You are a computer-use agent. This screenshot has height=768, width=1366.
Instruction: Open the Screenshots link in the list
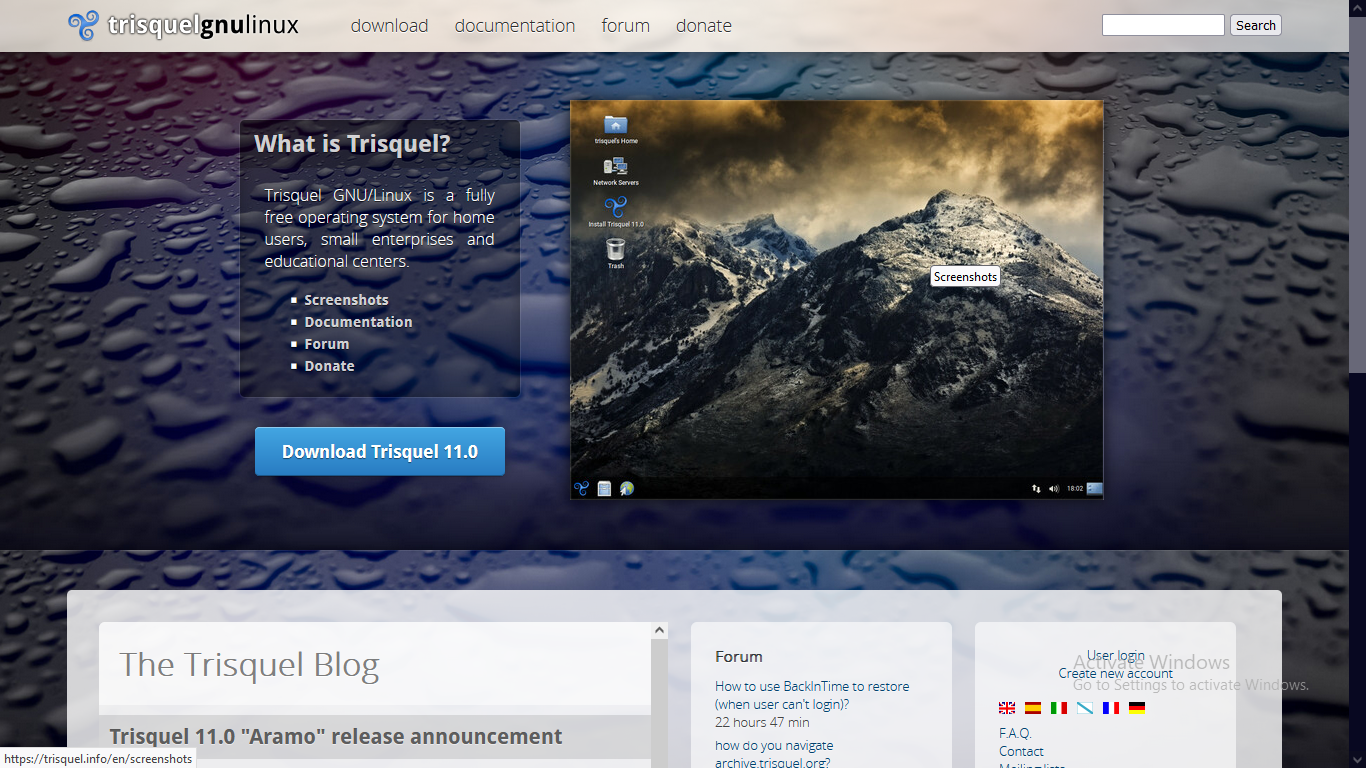click(347, 300)
